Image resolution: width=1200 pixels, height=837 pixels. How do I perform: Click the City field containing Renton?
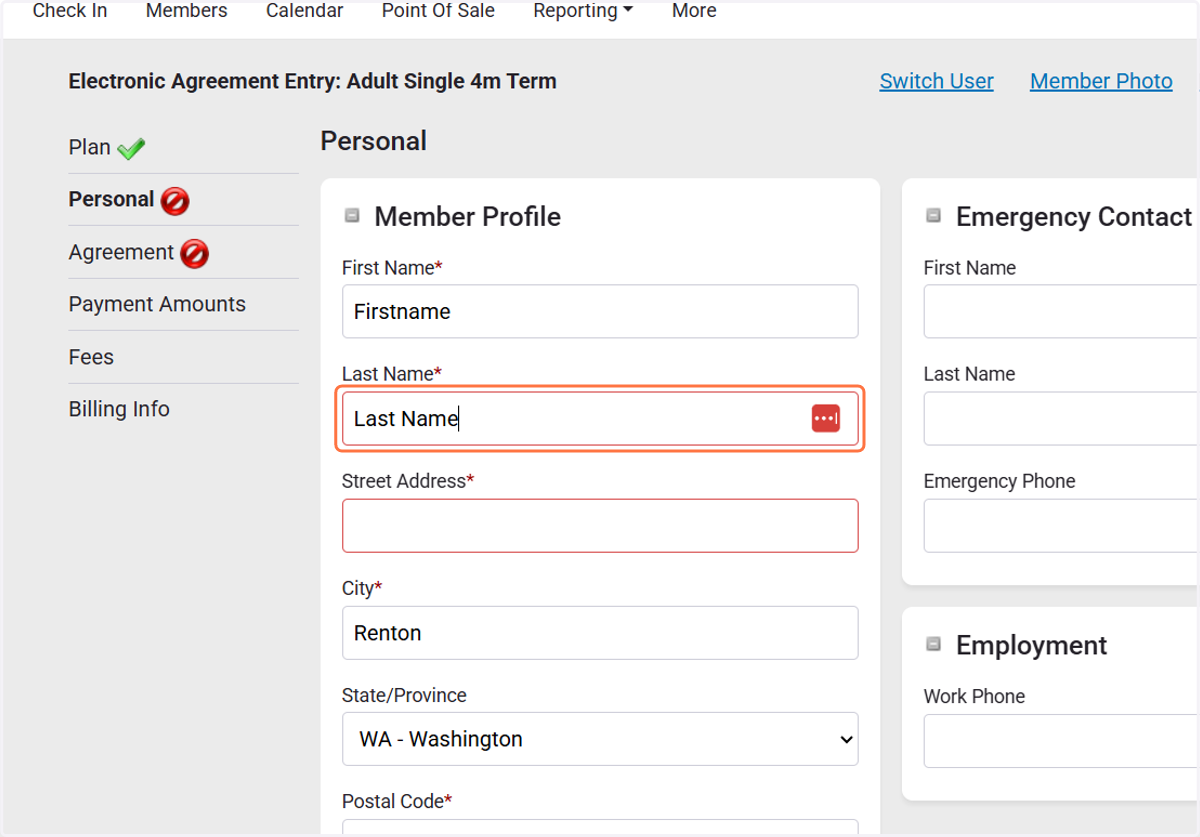point(600,632)
